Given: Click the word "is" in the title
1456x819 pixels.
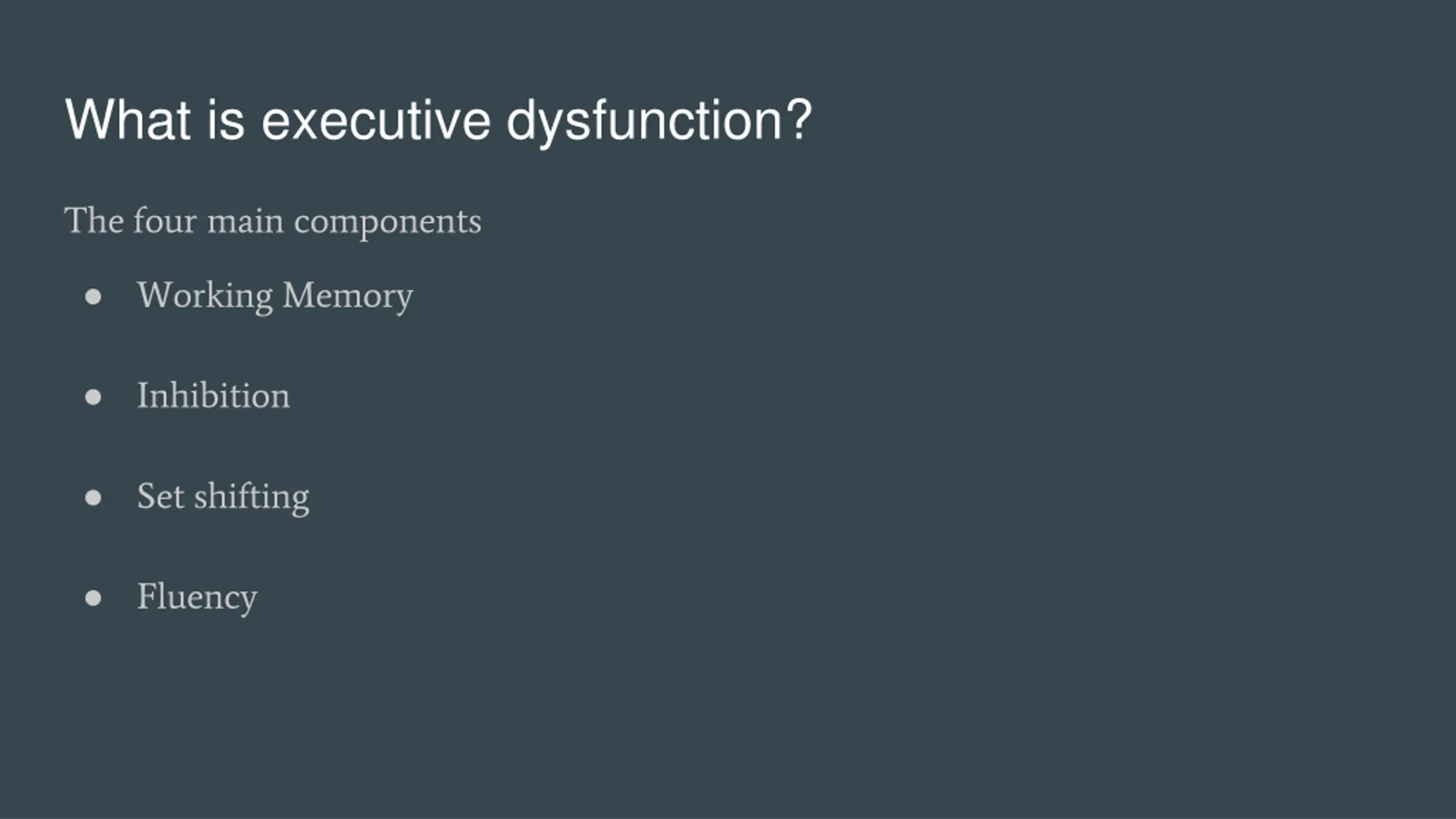Looking at the screenshot, I should tap(226, 119).
